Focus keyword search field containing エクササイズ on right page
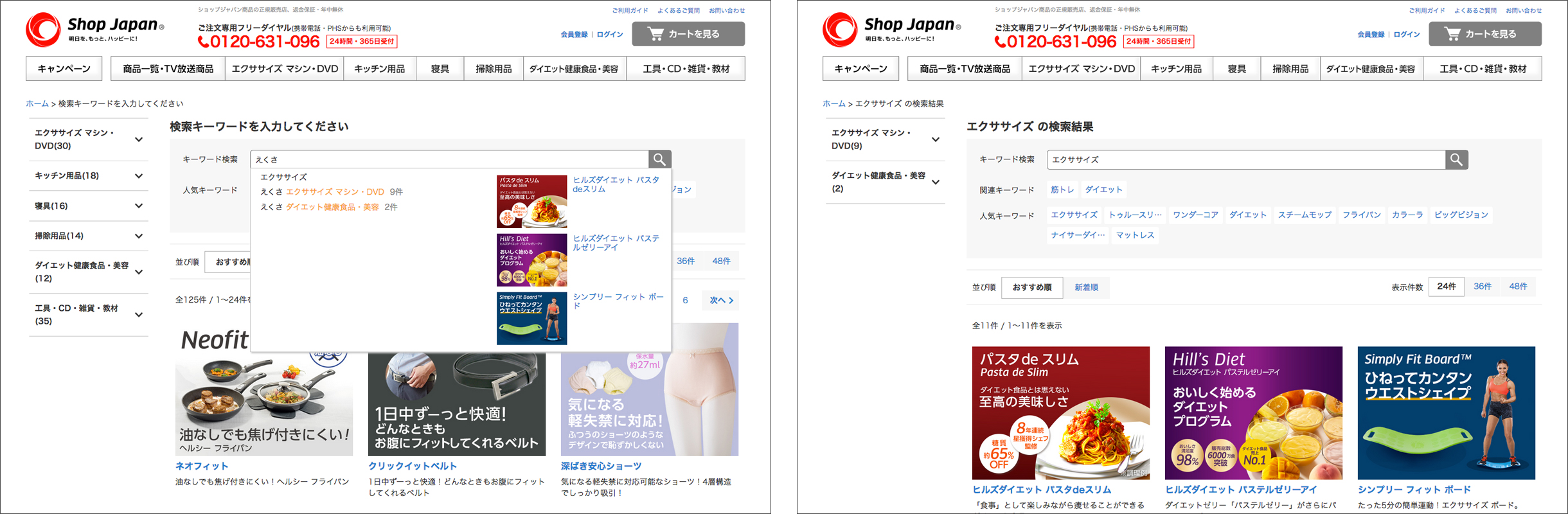The height and width of the screenshot is (514, 1568). point(1247,159)
